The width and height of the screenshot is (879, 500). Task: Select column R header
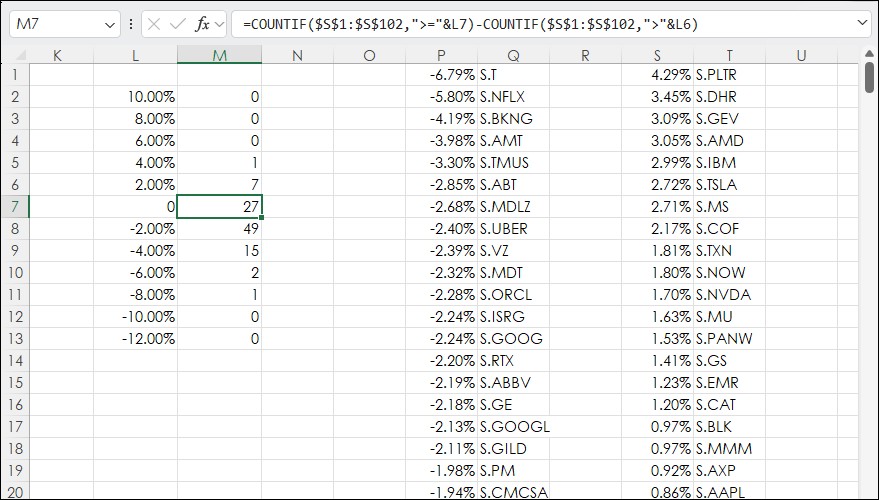point(585,55)
